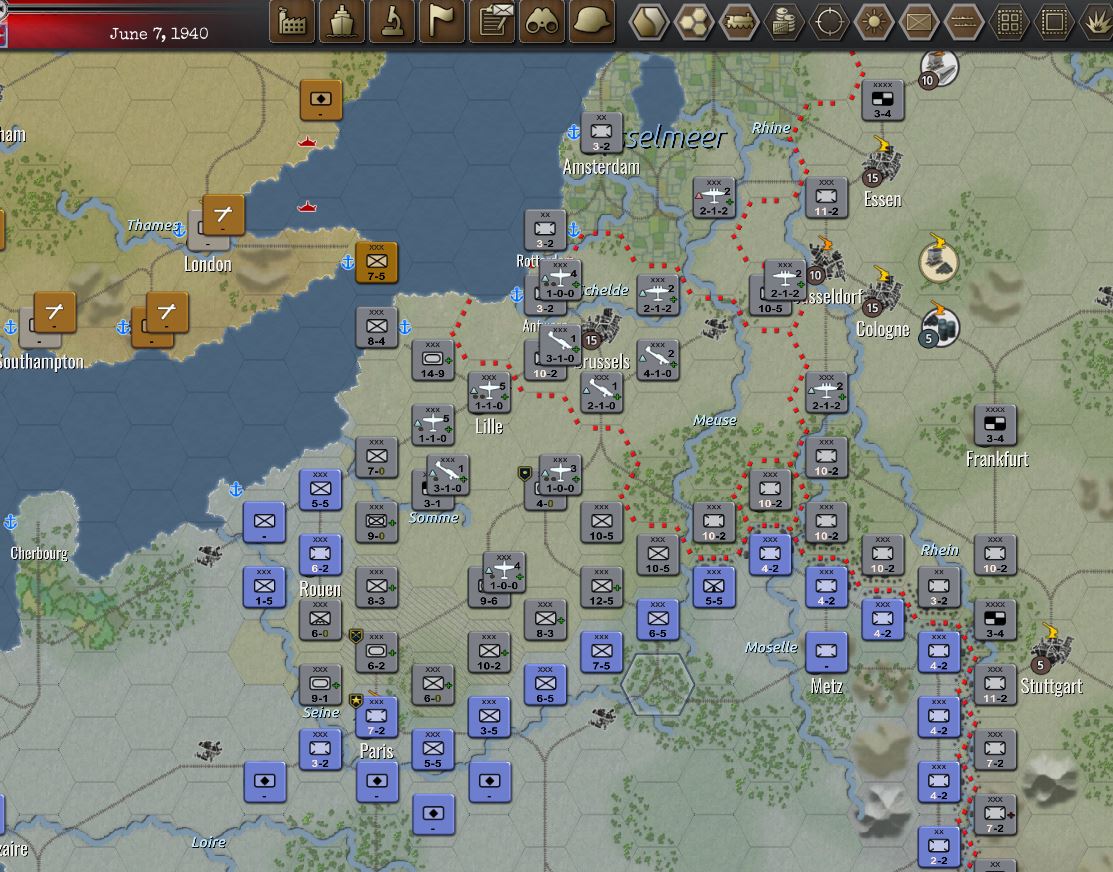Select the 11-2 army beside Stuttgart
Image resolution: width=1113 pixels, height=872 pixels.
(995, 685)
